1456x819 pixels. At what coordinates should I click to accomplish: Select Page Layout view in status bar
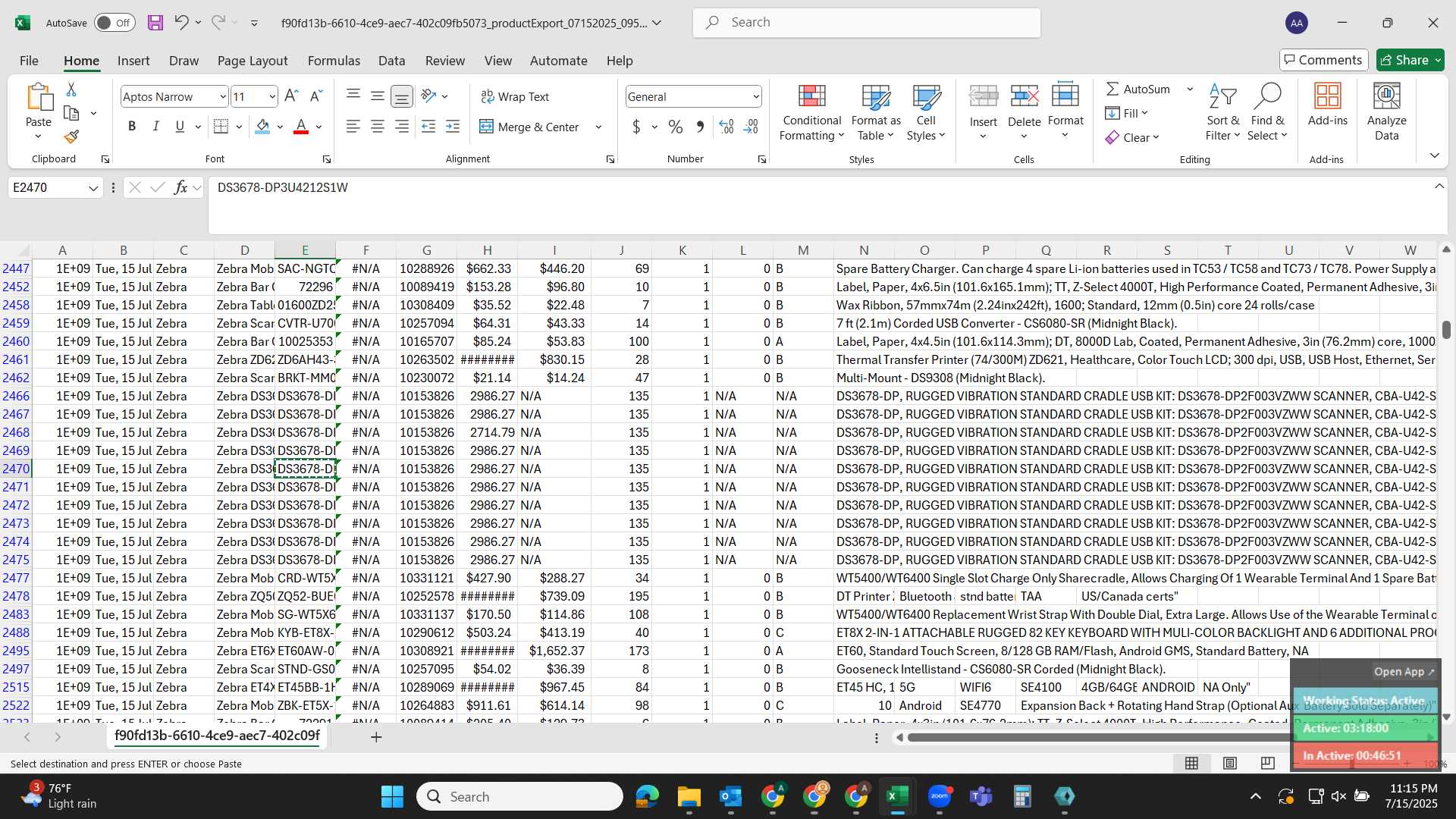tap(1229, 763)
